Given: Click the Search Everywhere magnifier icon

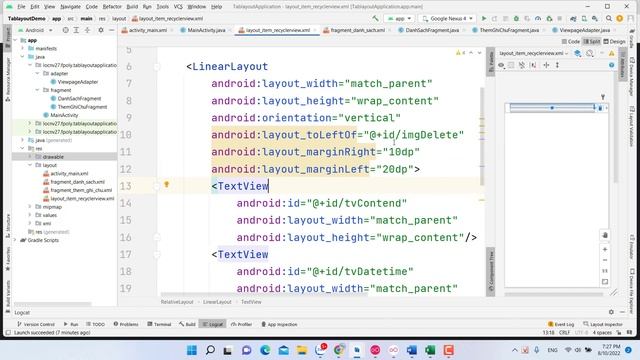Looking at the screenshot, I should (609, 18).
